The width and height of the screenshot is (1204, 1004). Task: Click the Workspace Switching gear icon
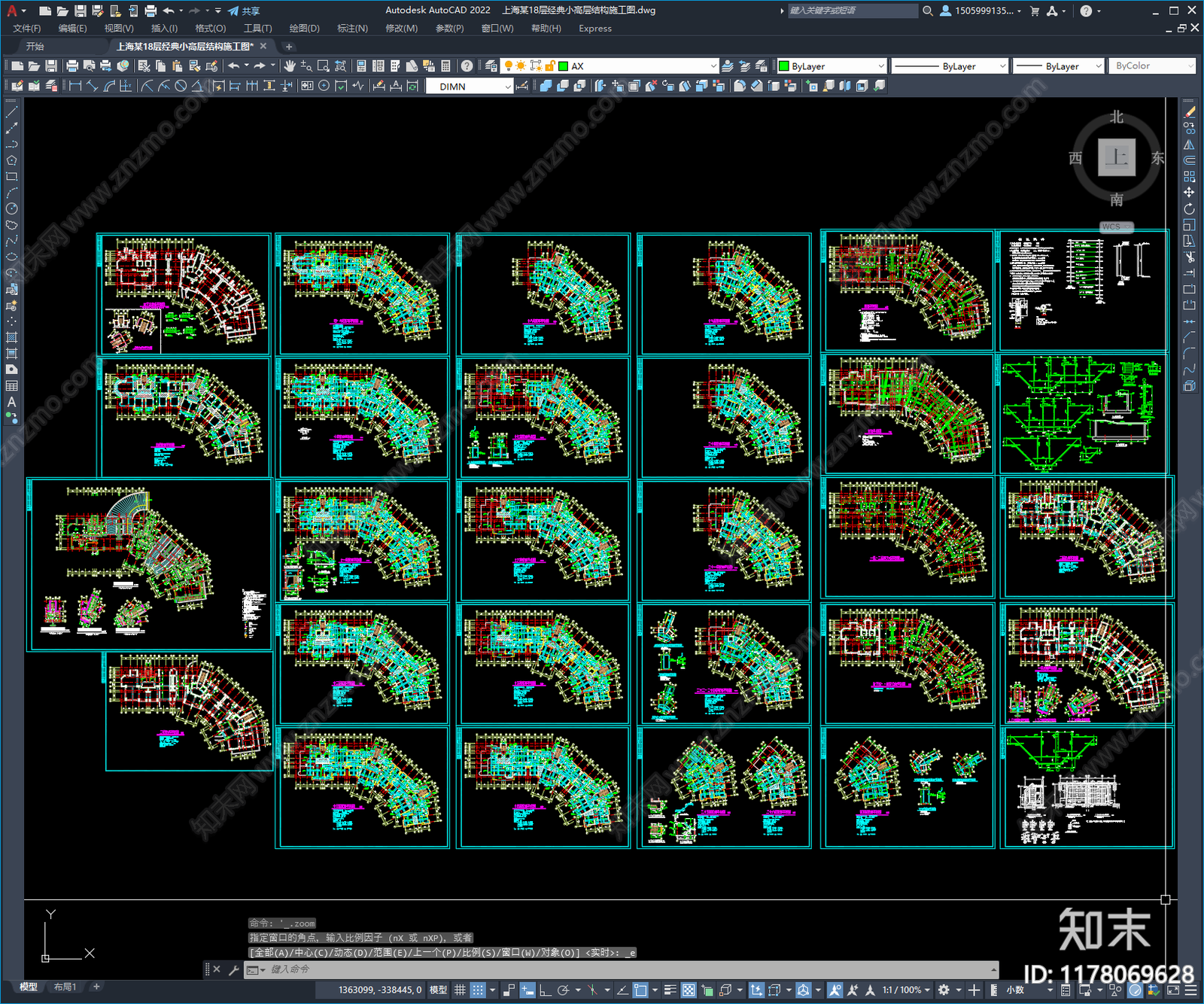tap(944, 990)
